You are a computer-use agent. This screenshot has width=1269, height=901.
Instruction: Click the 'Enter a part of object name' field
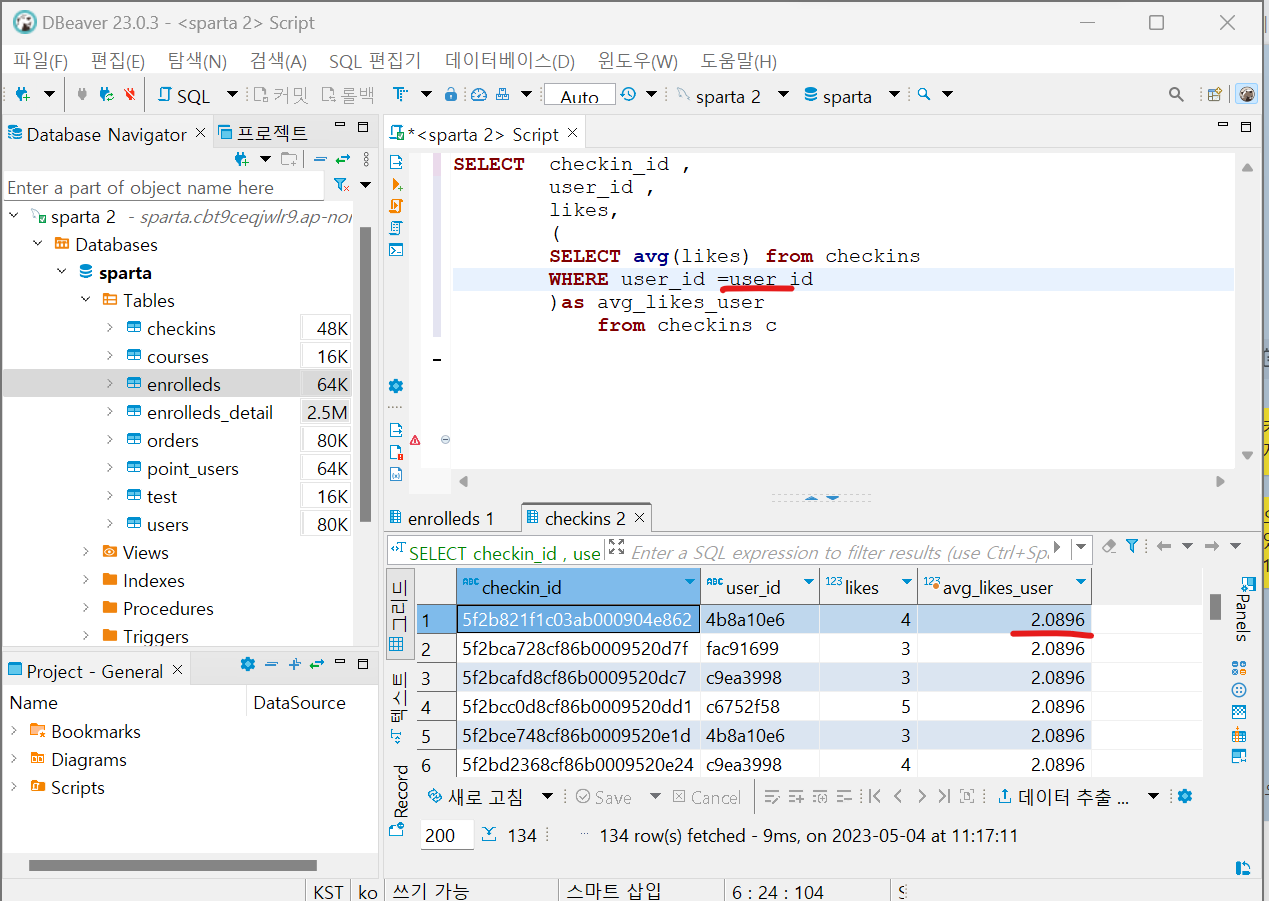(165, 187)
